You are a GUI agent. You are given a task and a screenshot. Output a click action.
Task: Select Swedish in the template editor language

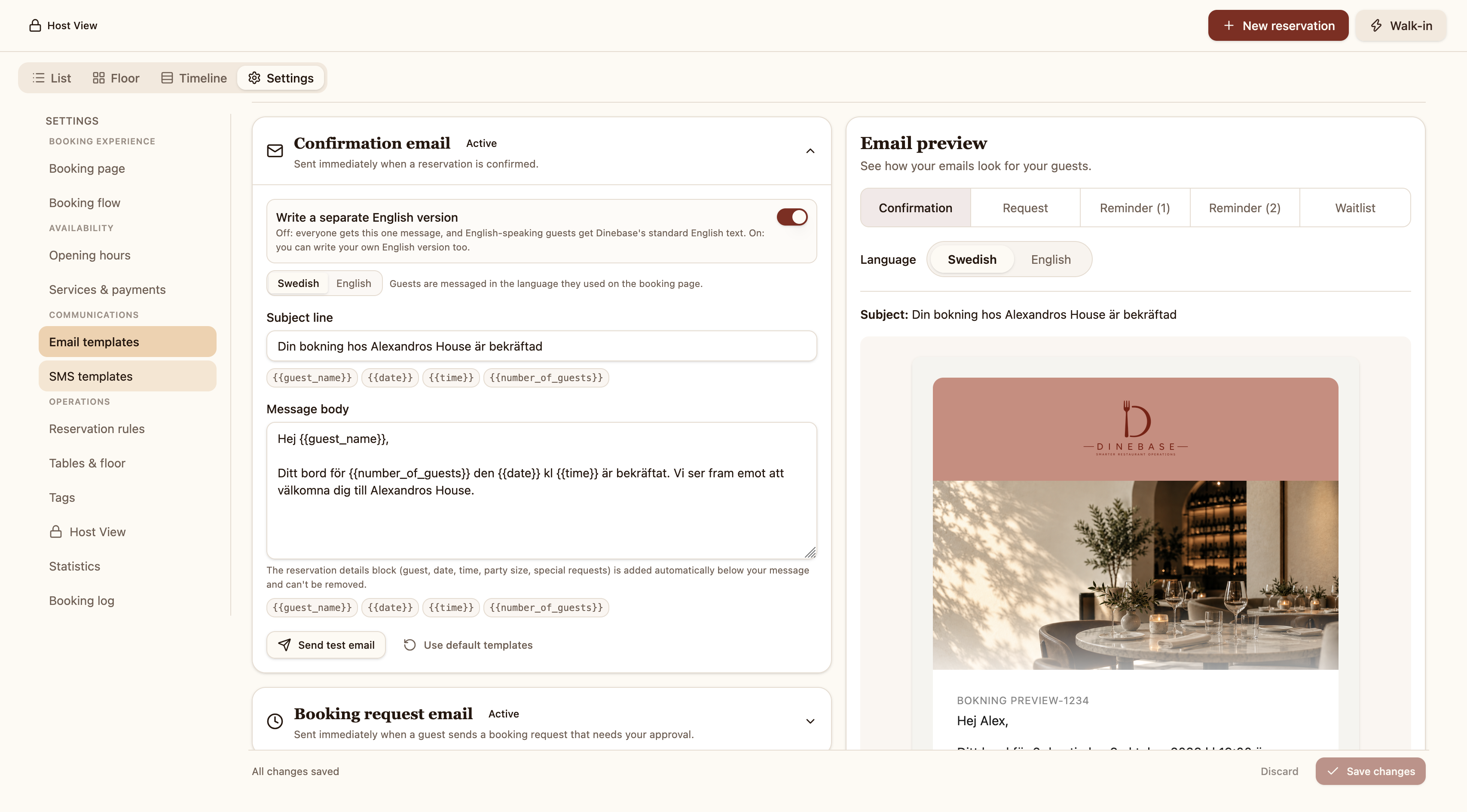[x=298, y=283]
